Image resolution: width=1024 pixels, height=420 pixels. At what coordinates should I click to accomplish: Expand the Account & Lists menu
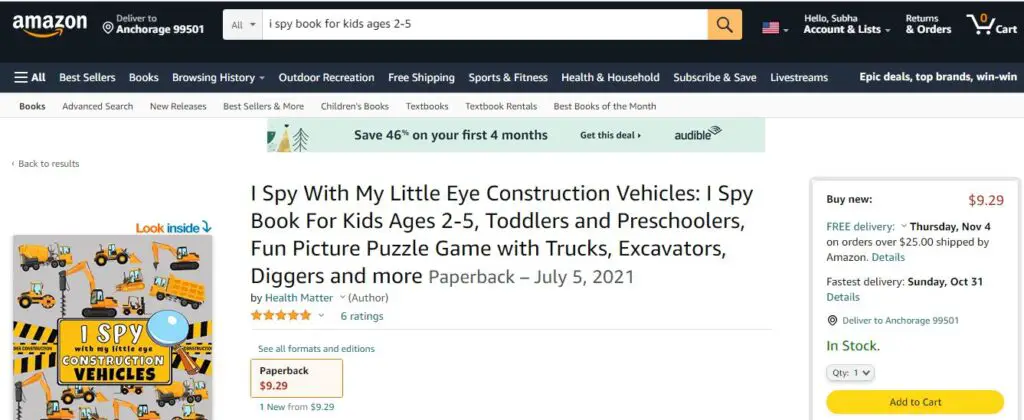pos(846,24)
